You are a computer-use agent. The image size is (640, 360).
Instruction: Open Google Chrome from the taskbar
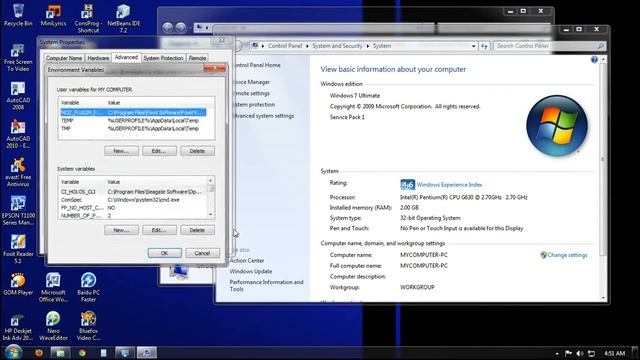pyautogui.click(x=82, y=353)
